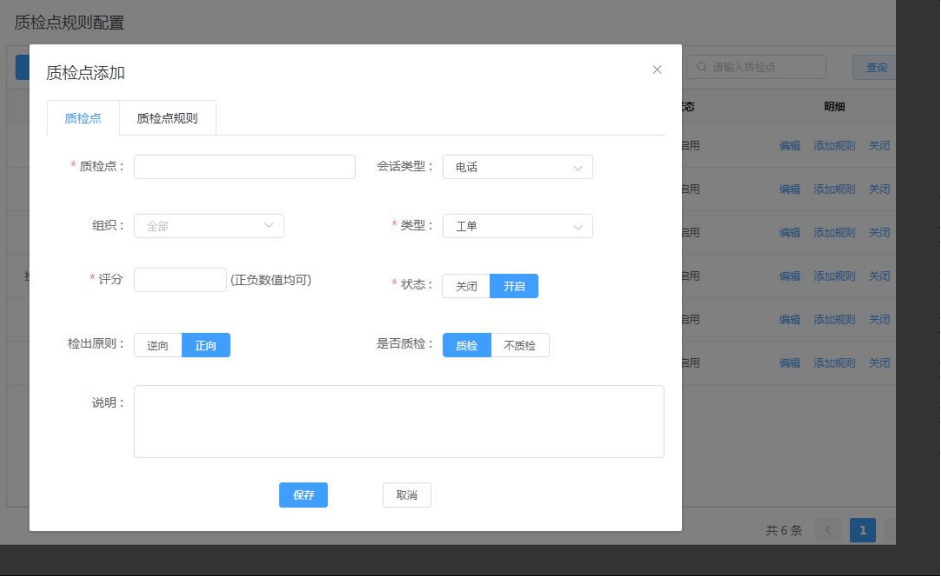Set 状态 to 关闭
Viewport: 941px width, 576px height.
[x=466, y=286]
